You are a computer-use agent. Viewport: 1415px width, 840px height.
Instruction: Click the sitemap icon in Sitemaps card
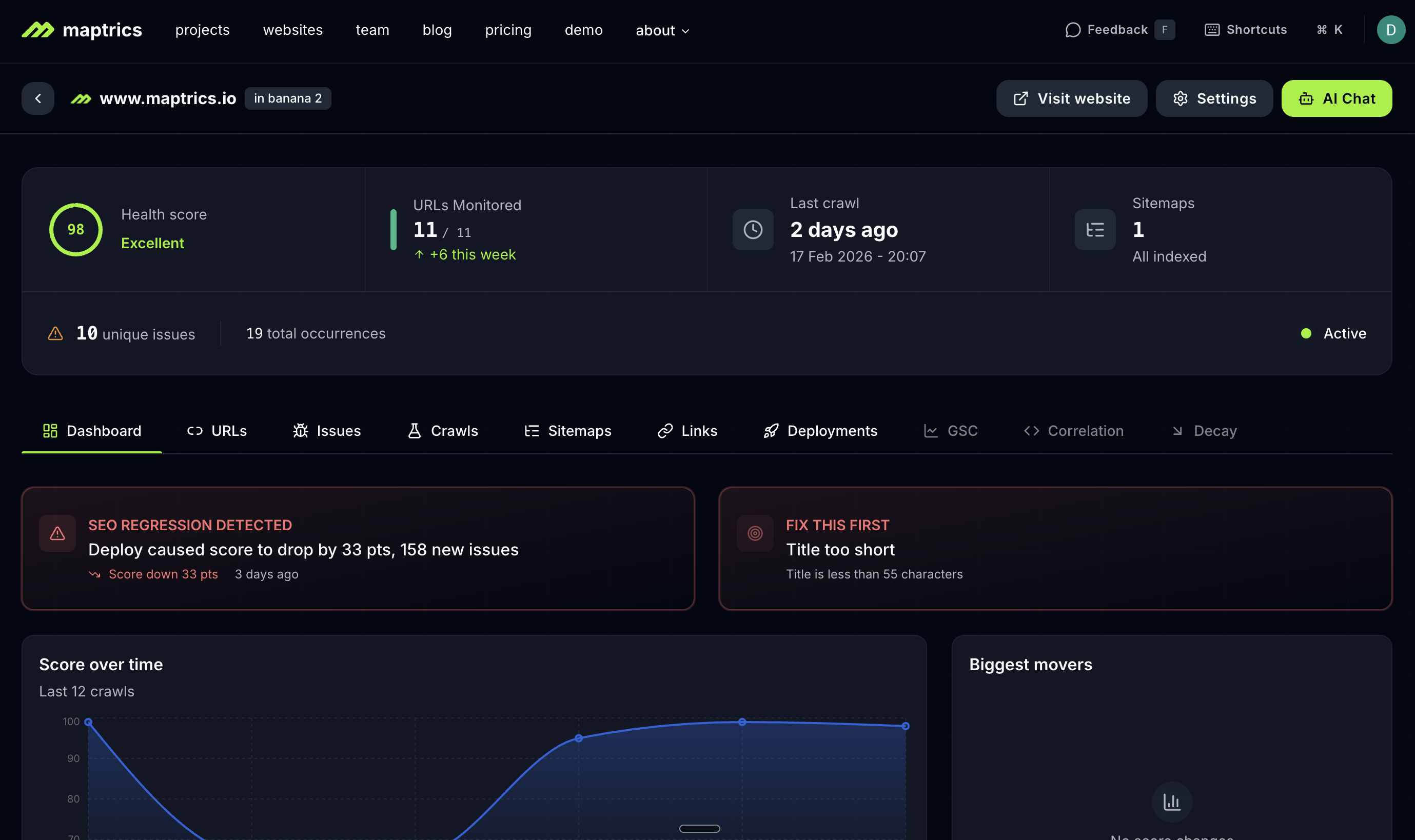coord(1095,229)
